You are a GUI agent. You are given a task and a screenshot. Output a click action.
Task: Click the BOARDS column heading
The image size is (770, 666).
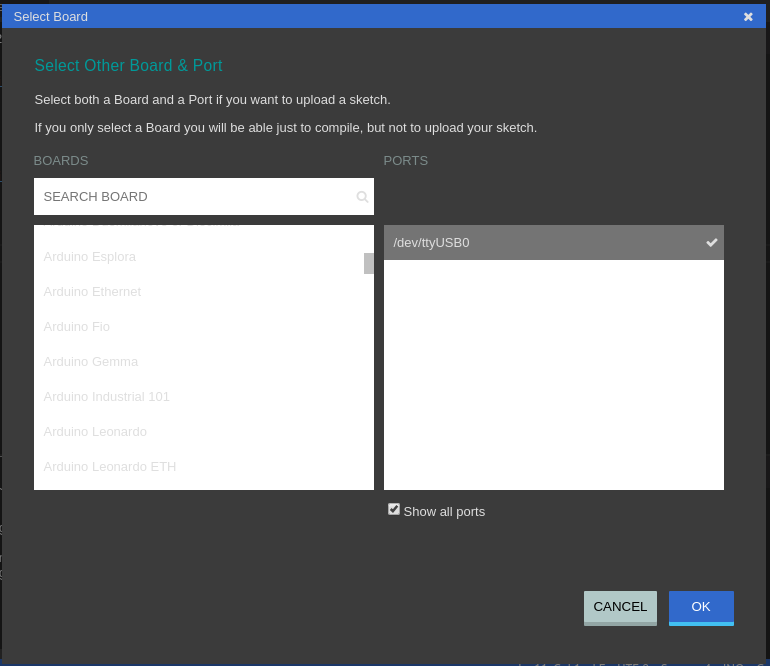click(x=61, y=161)
